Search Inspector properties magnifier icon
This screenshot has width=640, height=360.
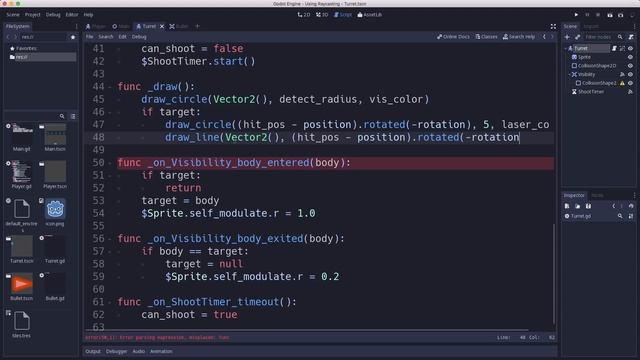(x=620, y=216)
